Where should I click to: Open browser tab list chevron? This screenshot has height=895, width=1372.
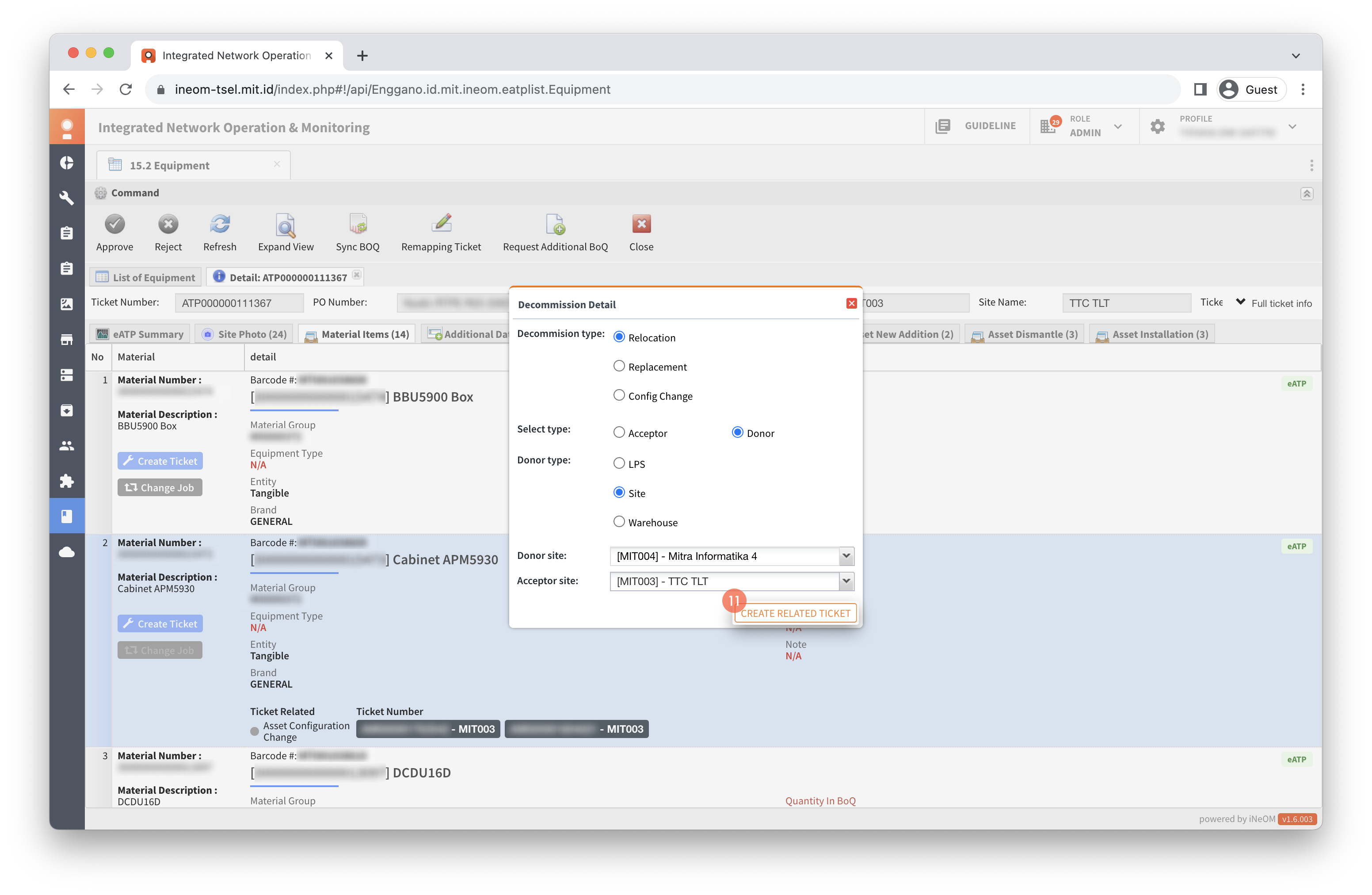pos(1296,56)
